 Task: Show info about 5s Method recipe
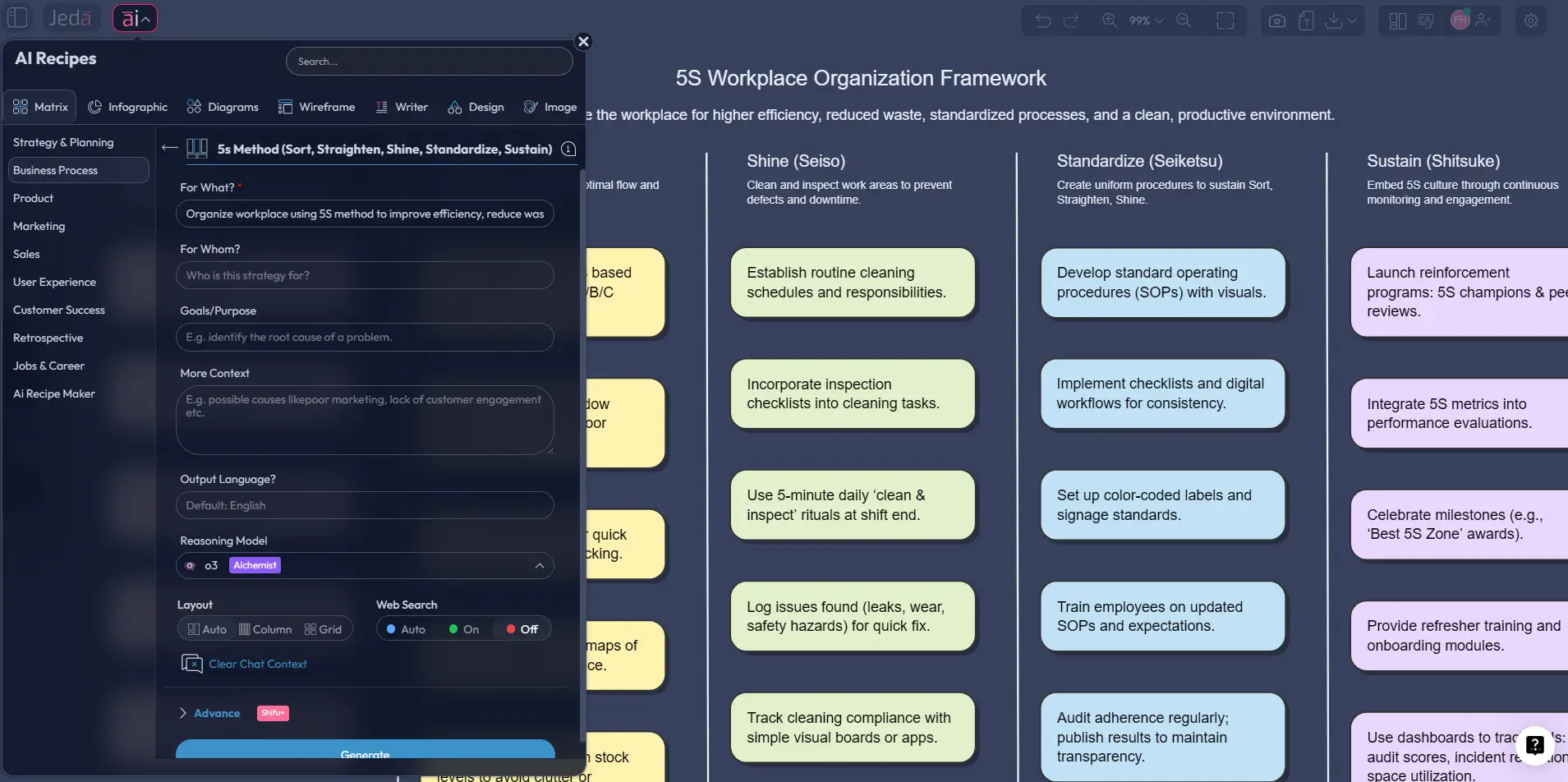pos(568,149)
